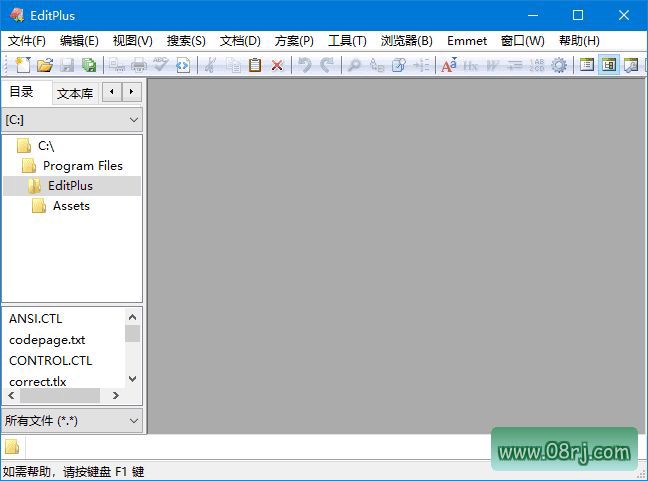Screen dimensions: 648x481
Task: Open the 编辑(E) menu
Action: (79, 41)
